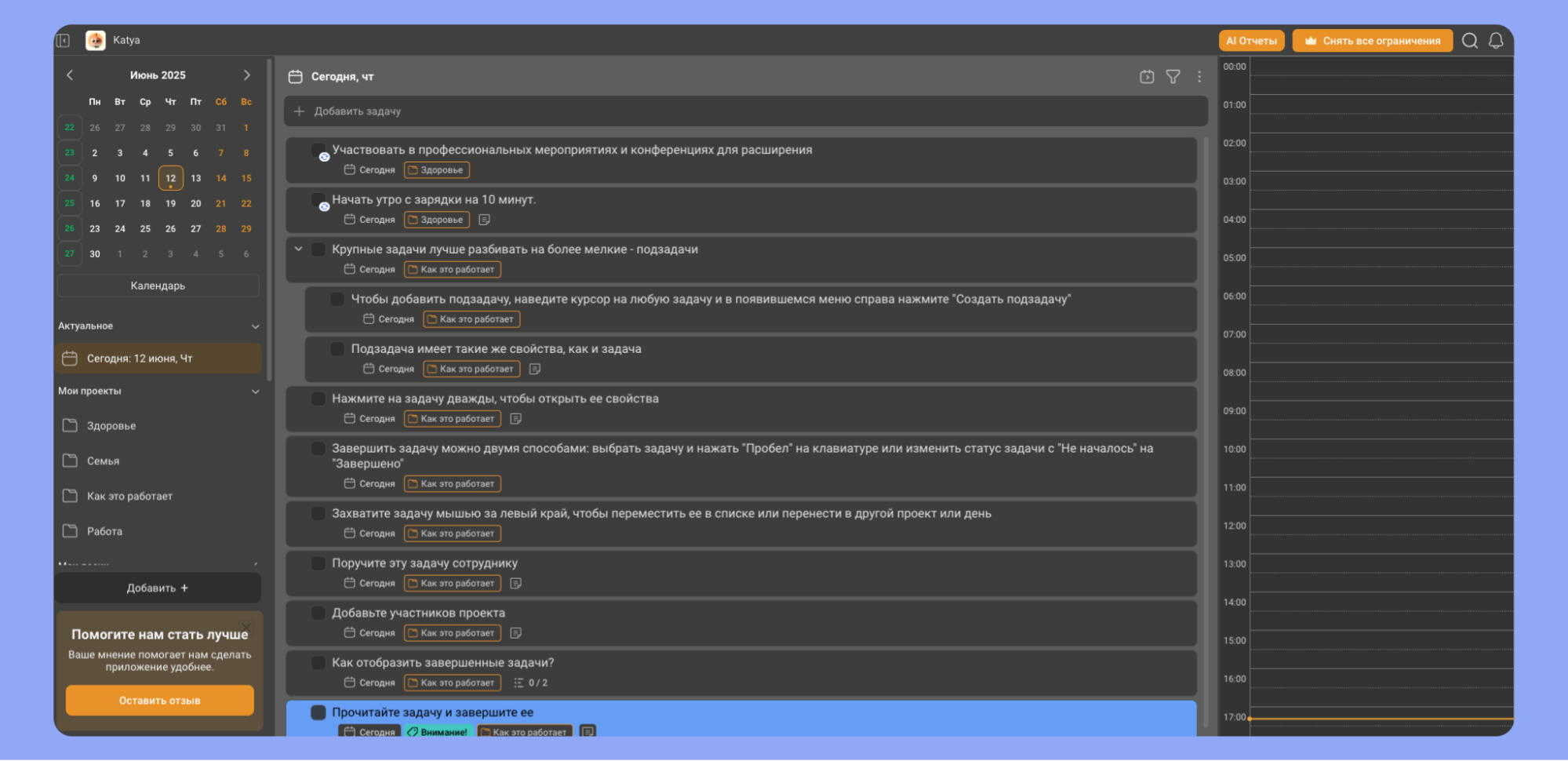
Task: Go to next month in calendar
Action: (x=246, y=75)
